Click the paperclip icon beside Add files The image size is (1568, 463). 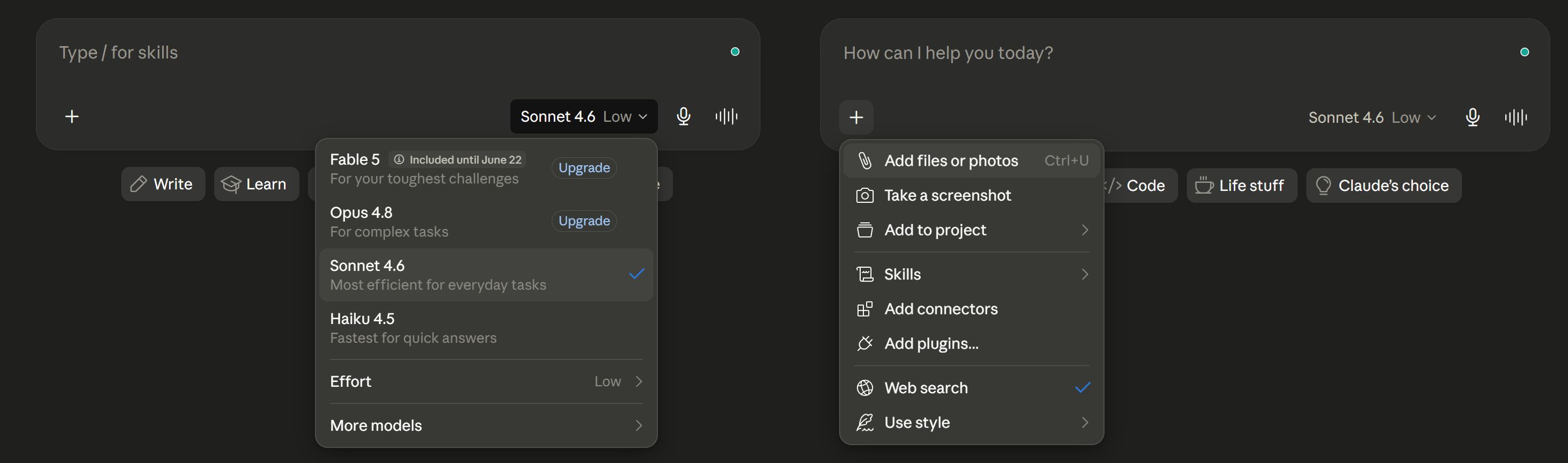pyautogui.click(x=864, y=160)
